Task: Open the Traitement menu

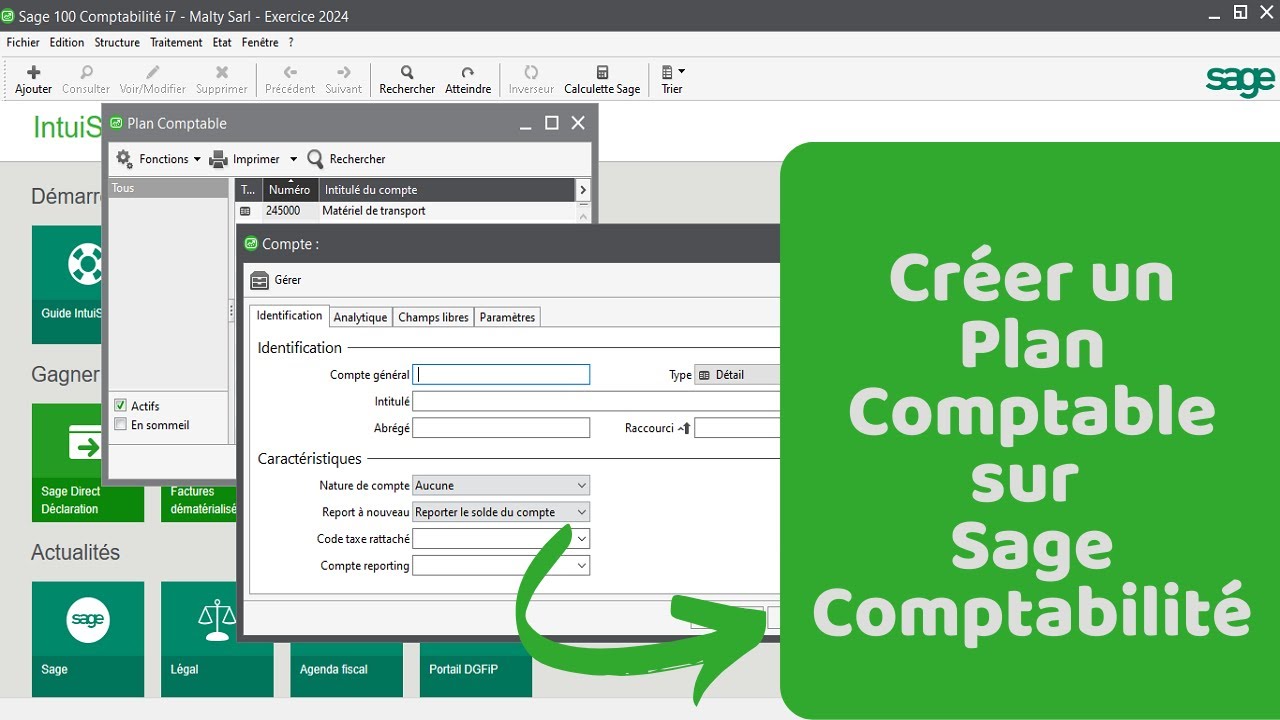Action: 176,43
